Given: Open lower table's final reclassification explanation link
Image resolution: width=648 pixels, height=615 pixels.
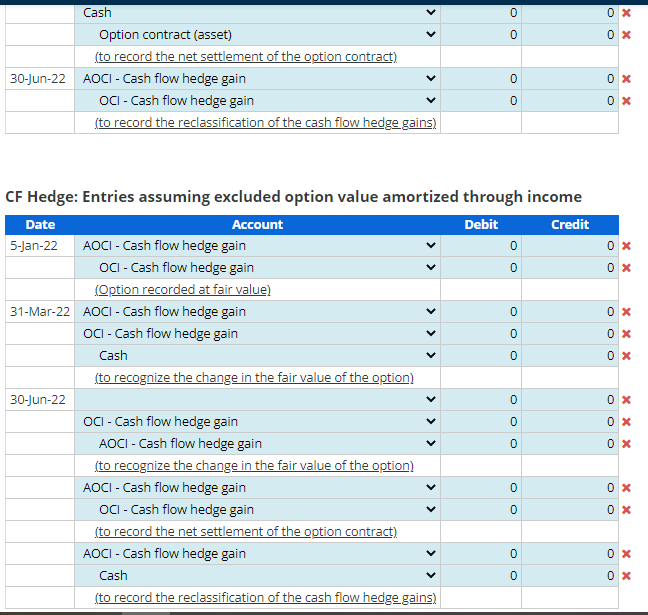Looking at the screenshot, I should click(265, 598).
